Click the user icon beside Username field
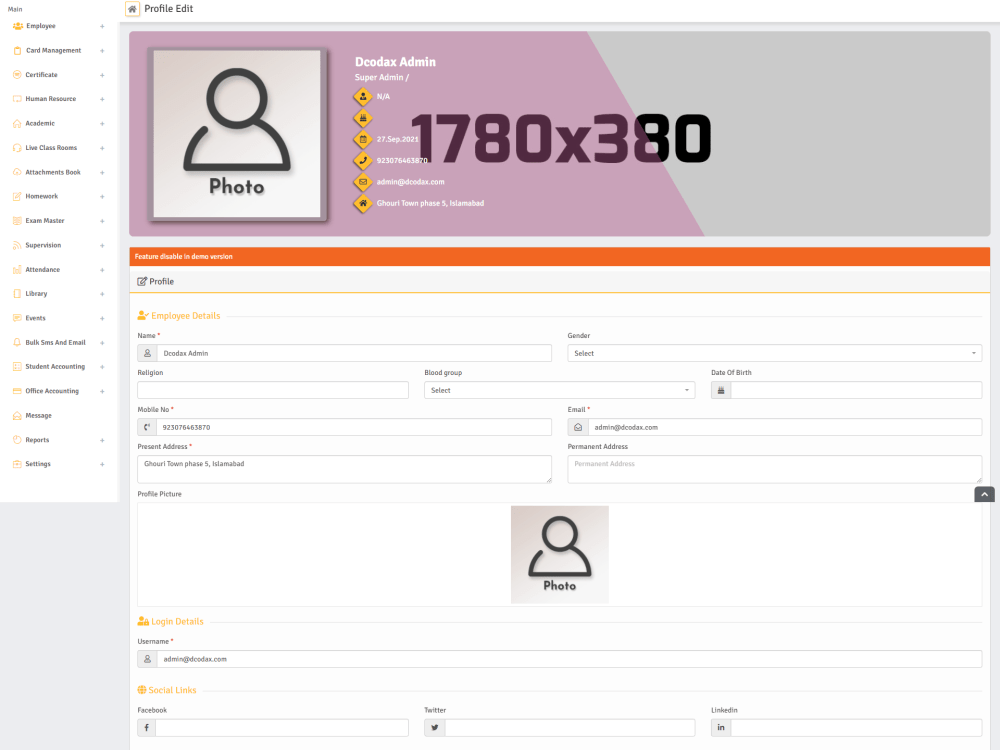Viewport: 1000px width, 750px height. coord(147,659)
